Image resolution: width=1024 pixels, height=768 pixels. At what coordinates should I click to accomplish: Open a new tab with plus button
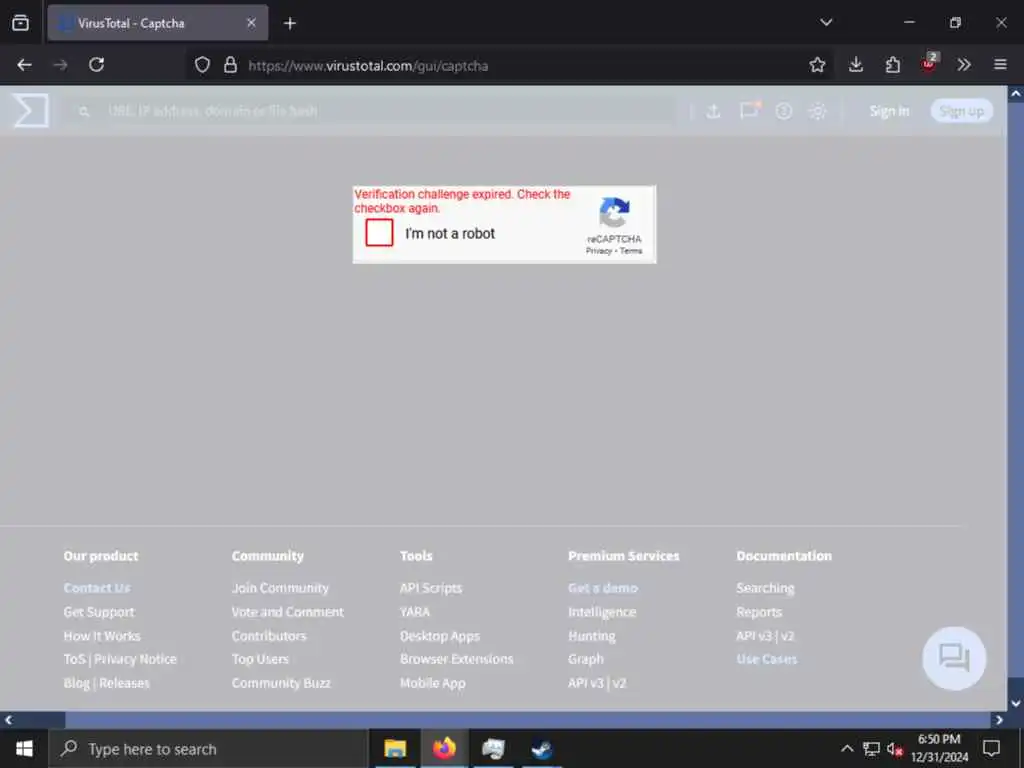290,24
